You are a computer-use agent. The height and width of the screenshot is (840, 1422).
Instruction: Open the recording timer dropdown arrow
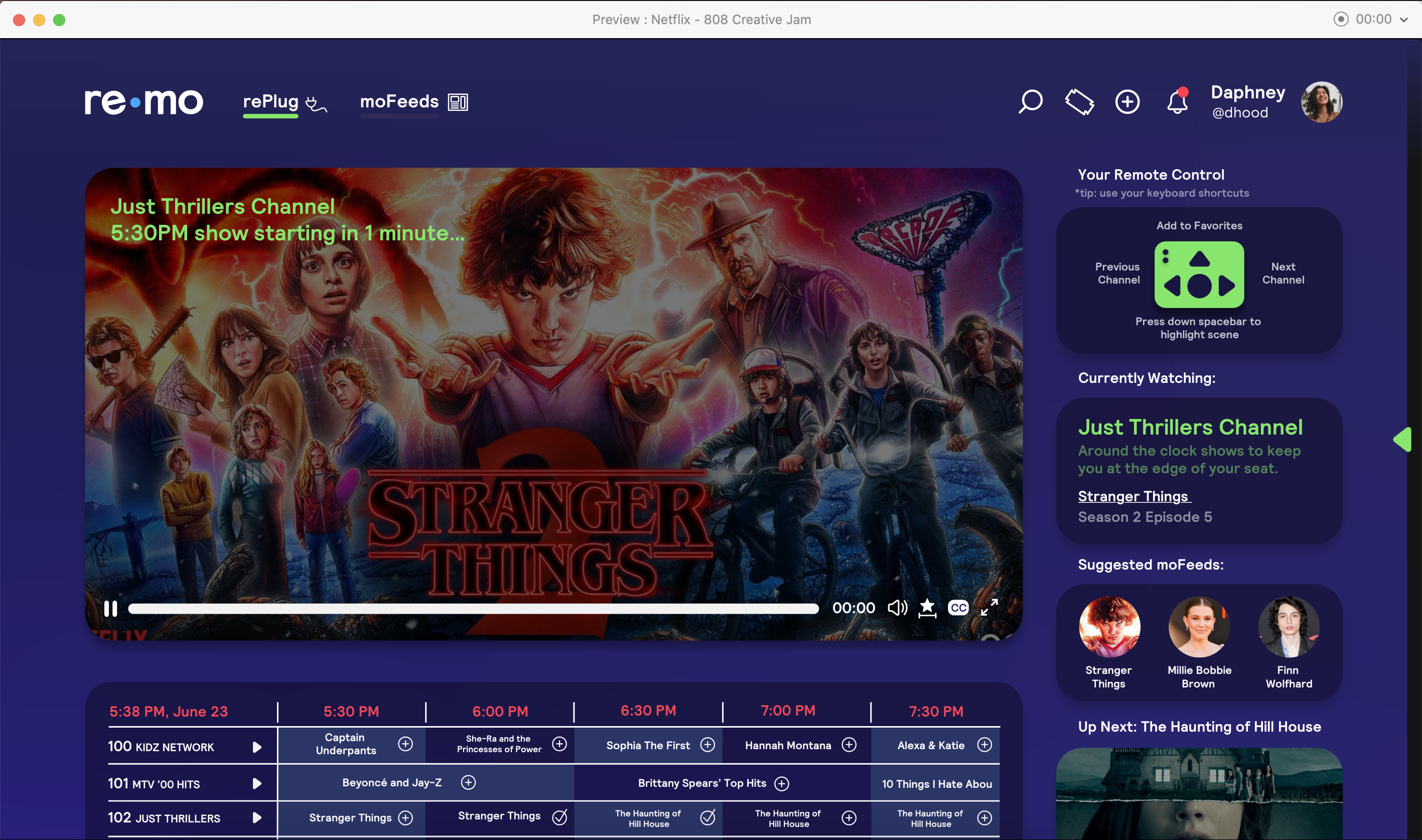[x=1404, y=20]
